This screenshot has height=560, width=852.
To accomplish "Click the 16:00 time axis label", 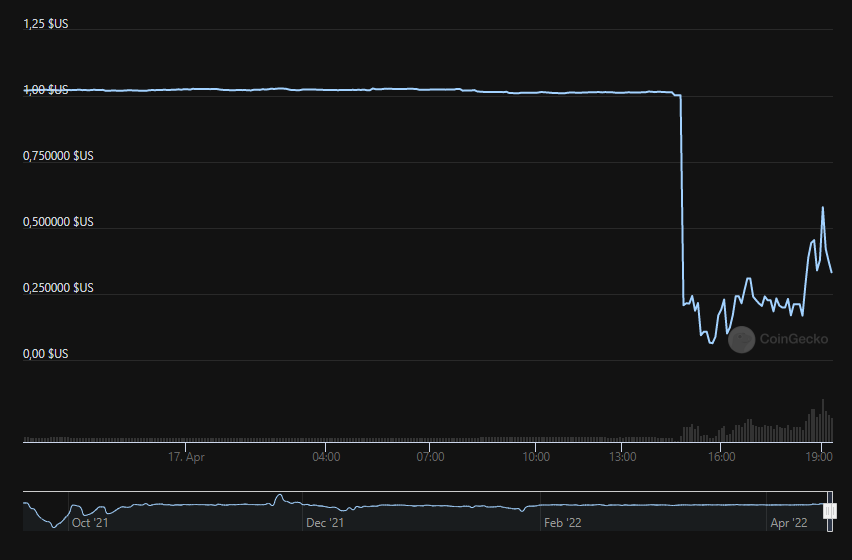I will [721, 457].
